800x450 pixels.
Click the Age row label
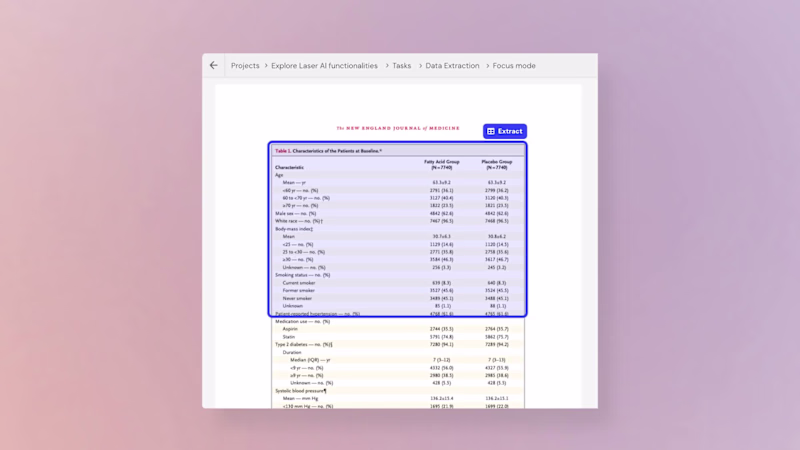(x=279, y=175)
